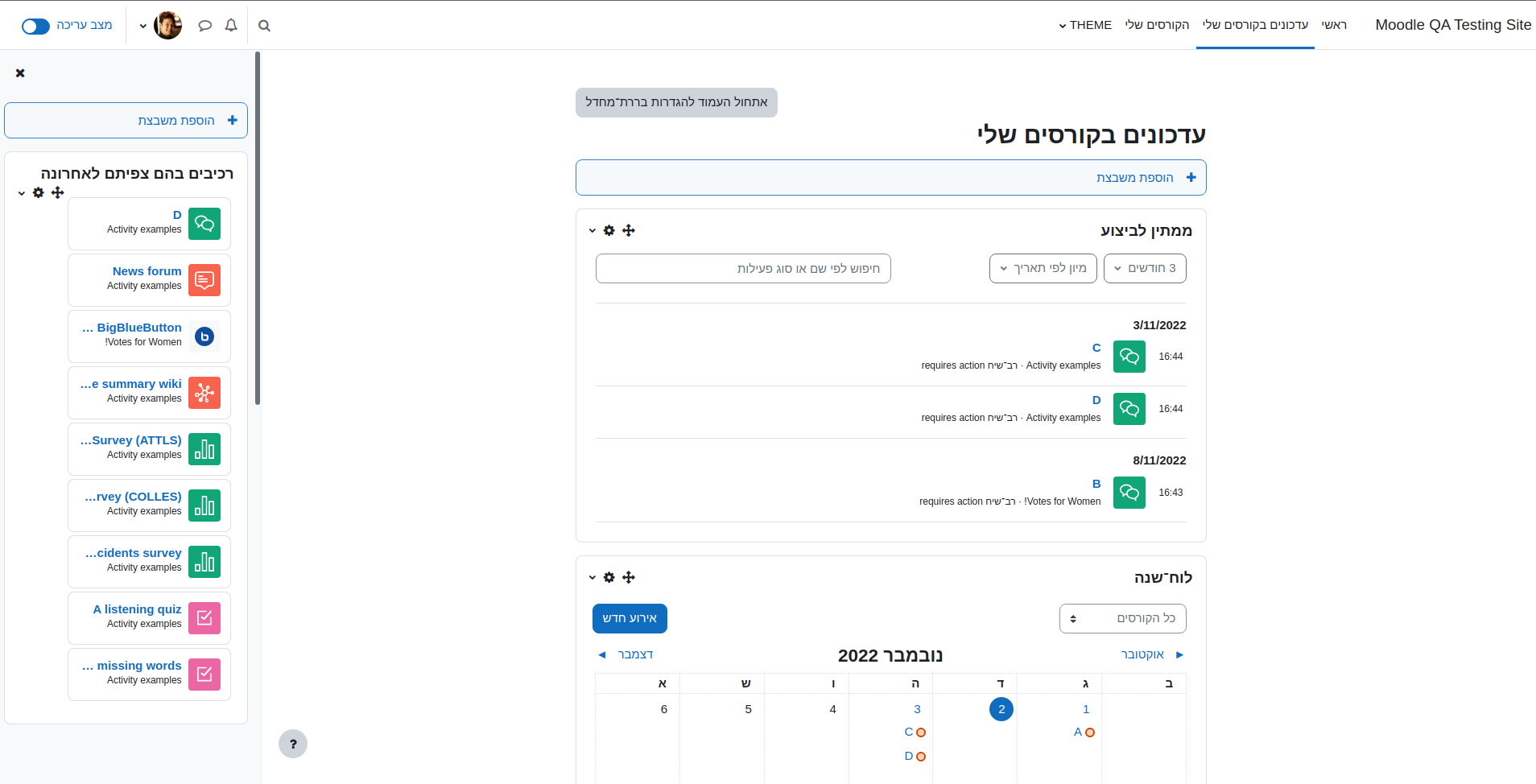The image size is (1536, 784).
Task: Click אתחול העמוד להגדרות ברירת־מחדל button
Action: coord(676,102)
